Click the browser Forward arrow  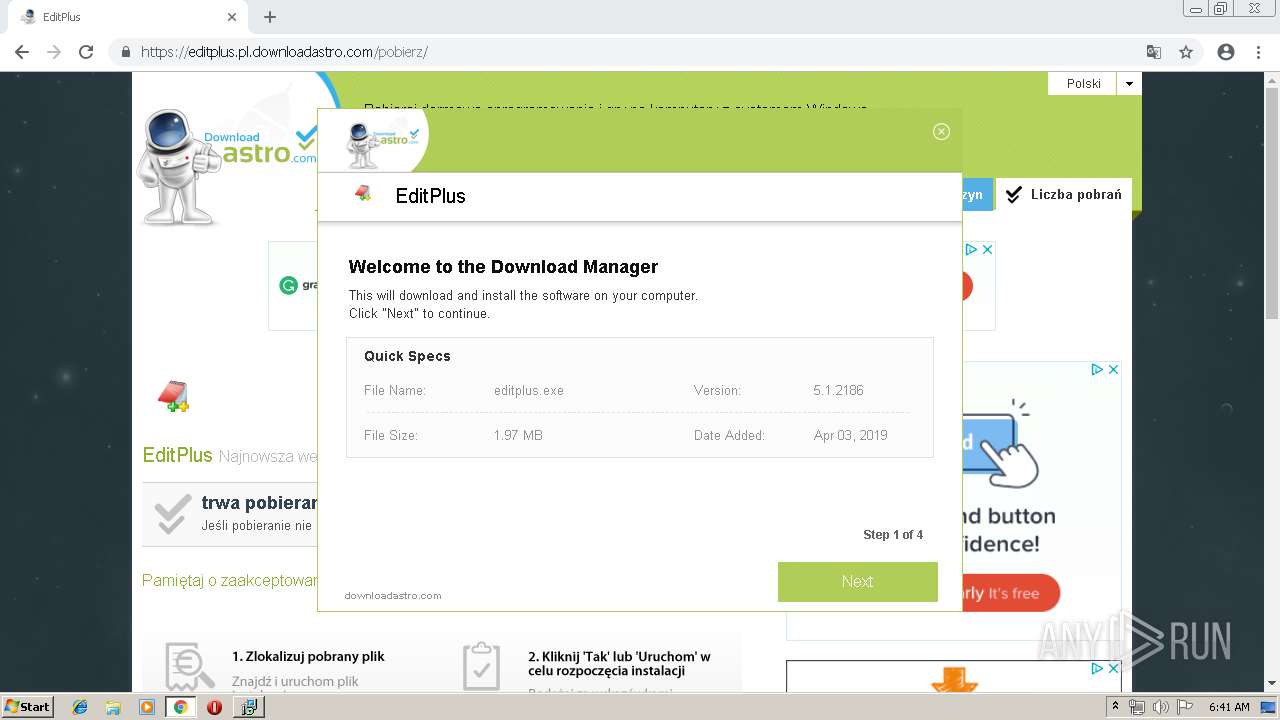[x=54, y=52]
